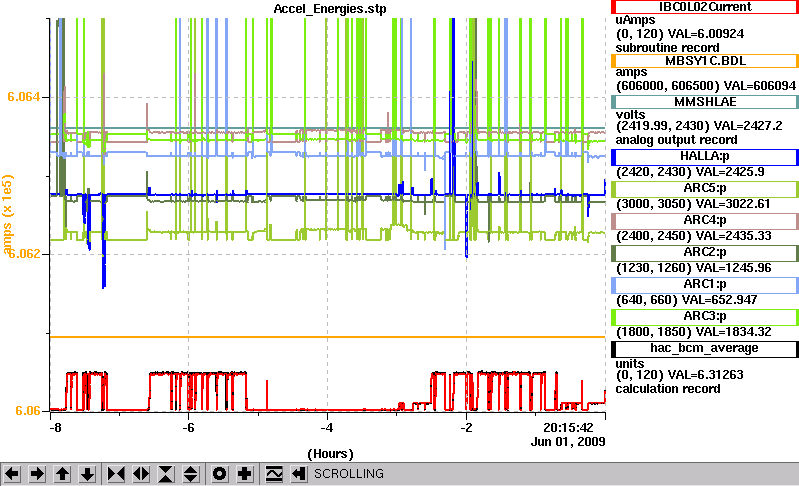This screenshot has width=799, height=486.
Task: Click the 'subroutine record' description
Action: (668, 48)
